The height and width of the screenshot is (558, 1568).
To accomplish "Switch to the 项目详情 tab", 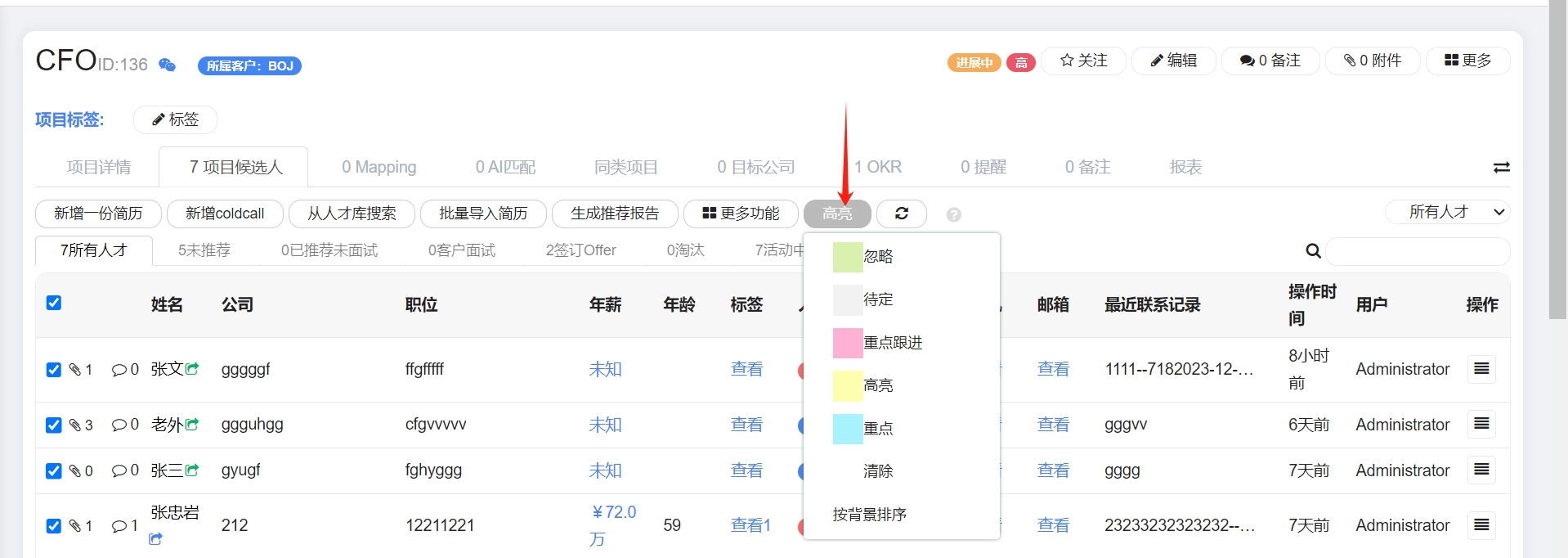I will coord(99,167).
